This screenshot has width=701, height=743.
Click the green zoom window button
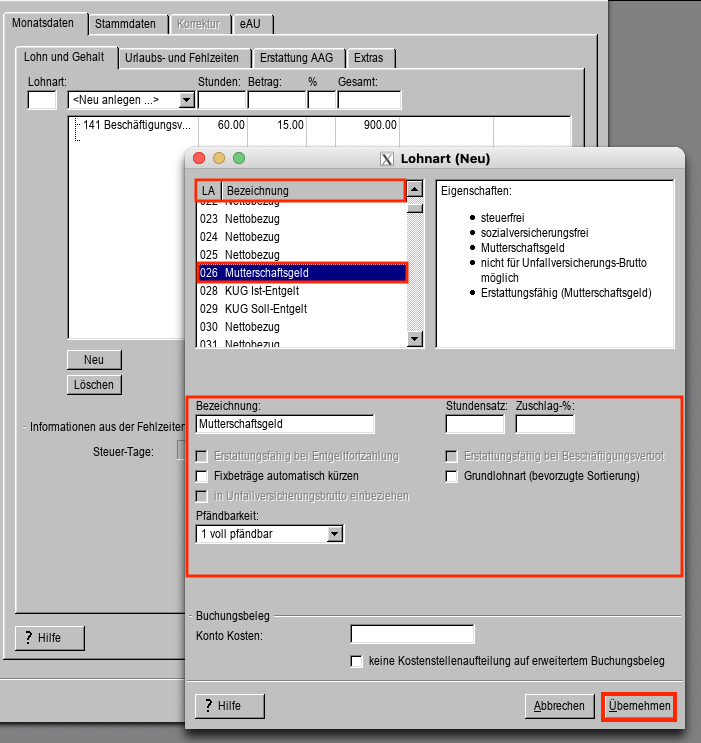(x=239, y=158)
